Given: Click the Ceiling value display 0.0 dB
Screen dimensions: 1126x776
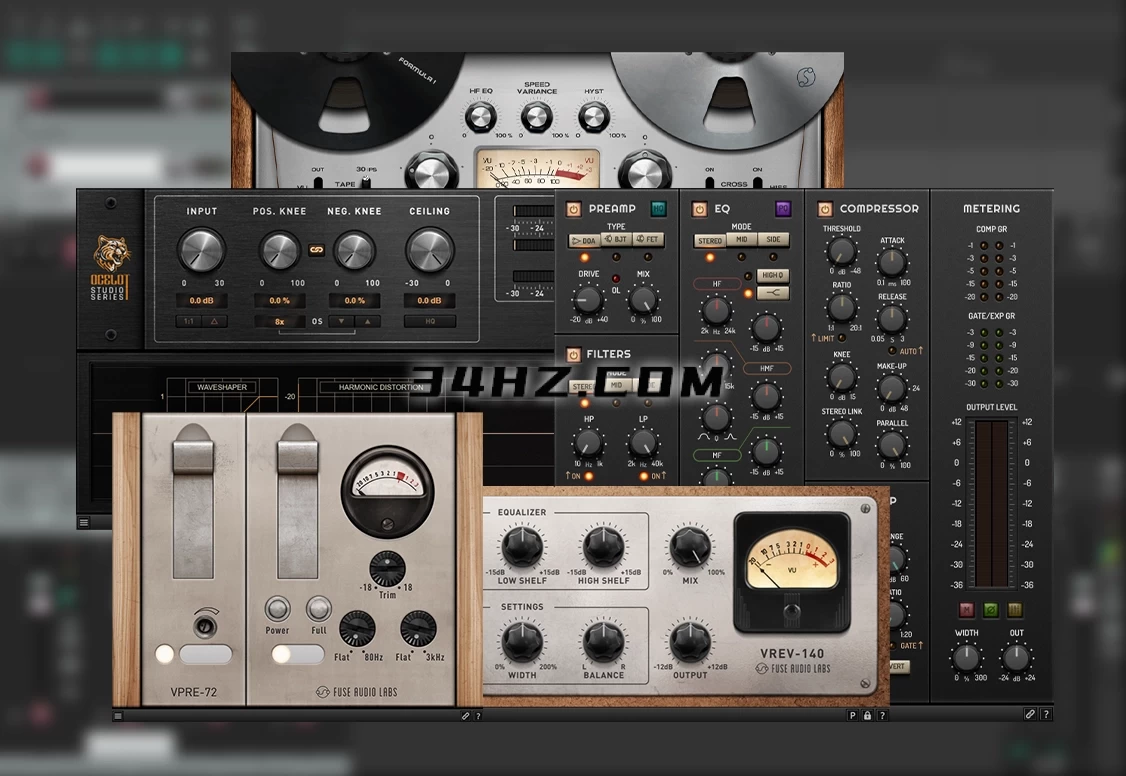Looking at the screenshot, I should [429, 301].
